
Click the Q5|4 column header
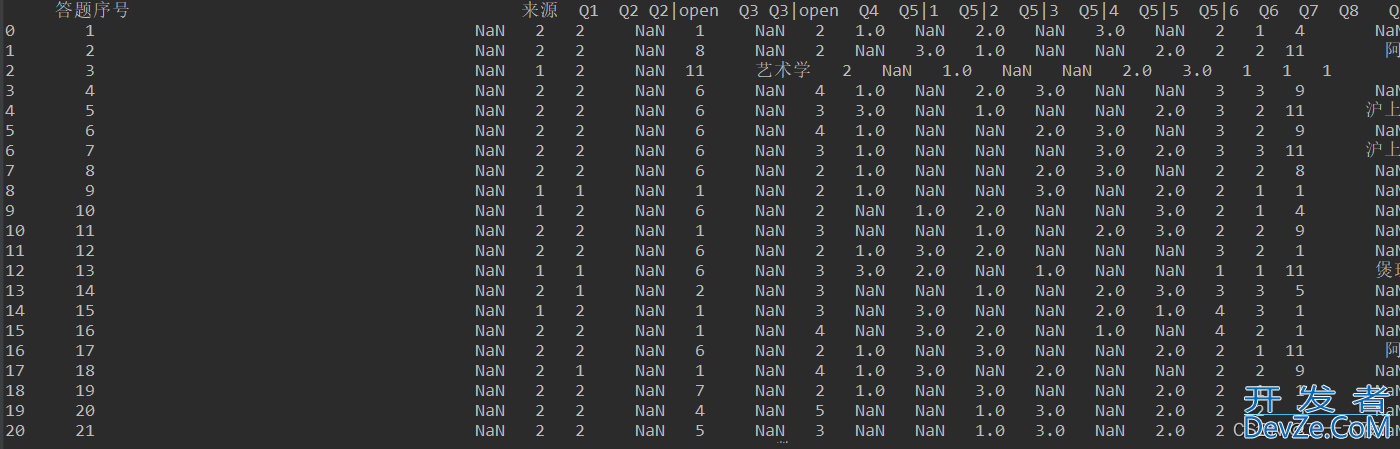coord(1098,11)
